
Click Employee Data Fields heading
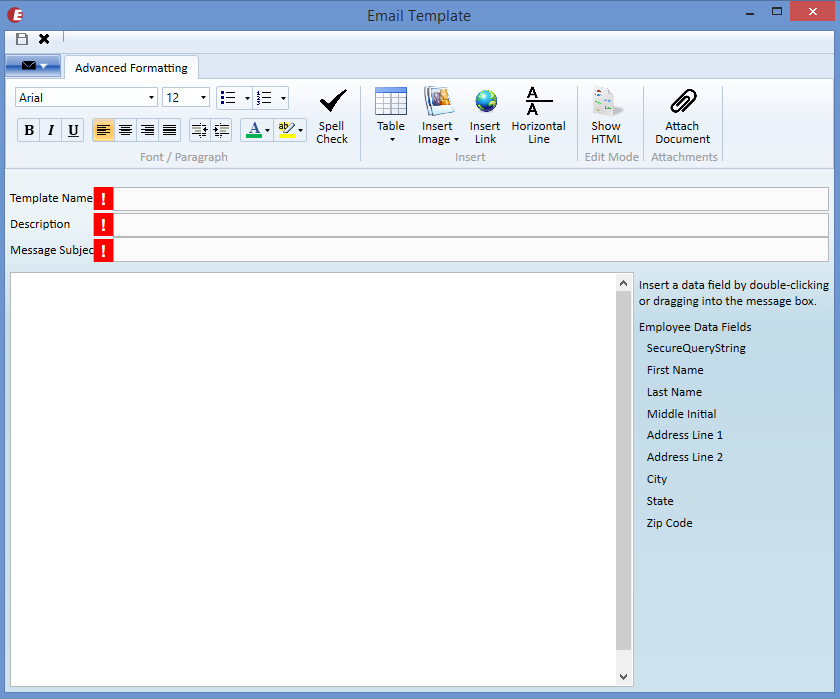pos(695,327)
